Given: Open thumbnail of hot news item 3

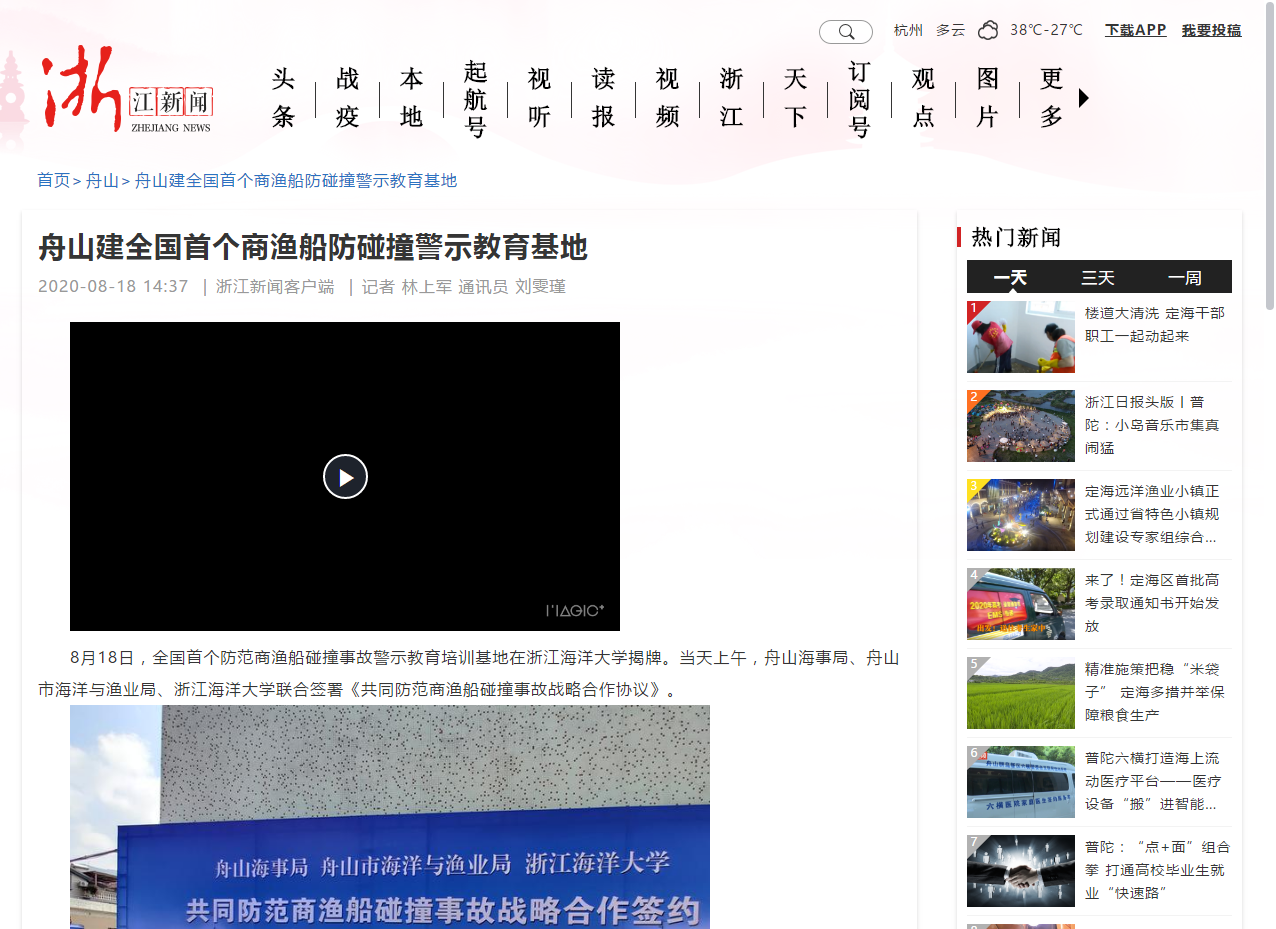Looking at the screenshot, I should click(1021, 515).
